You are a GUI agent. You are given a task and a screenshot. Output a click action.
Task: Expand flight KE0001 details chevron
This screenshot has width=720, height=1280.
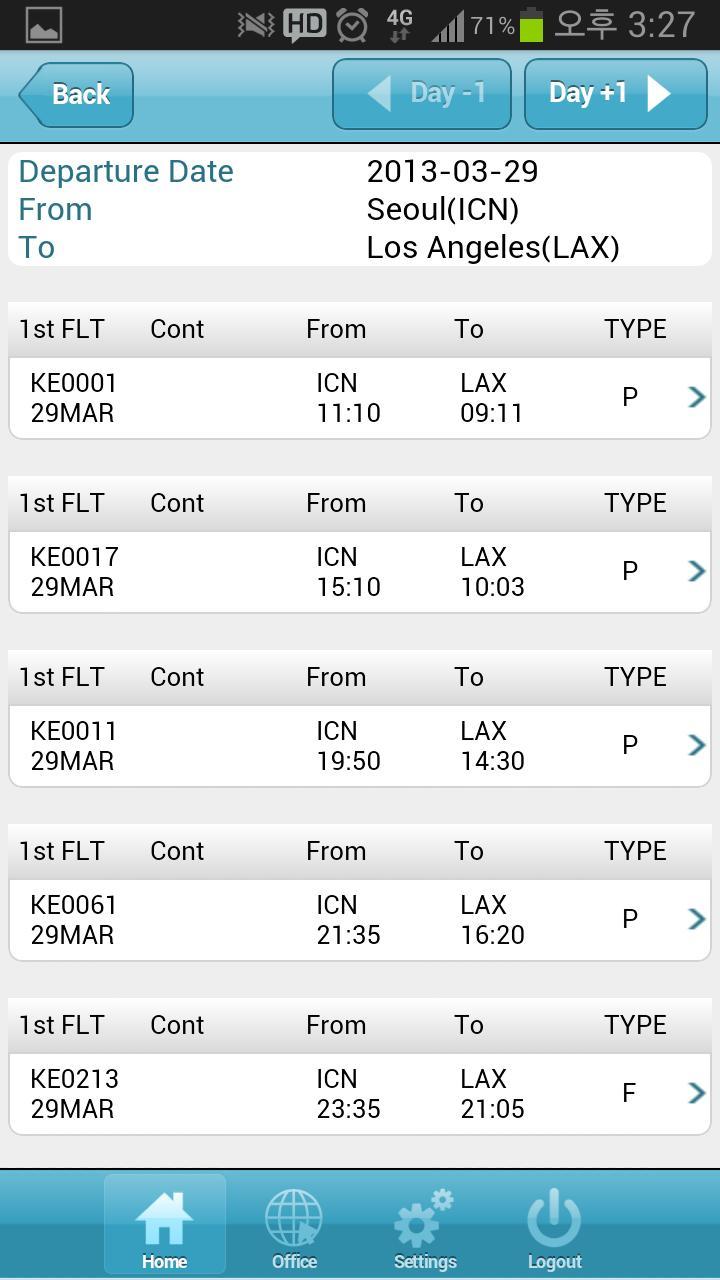(x=697, y=397)
